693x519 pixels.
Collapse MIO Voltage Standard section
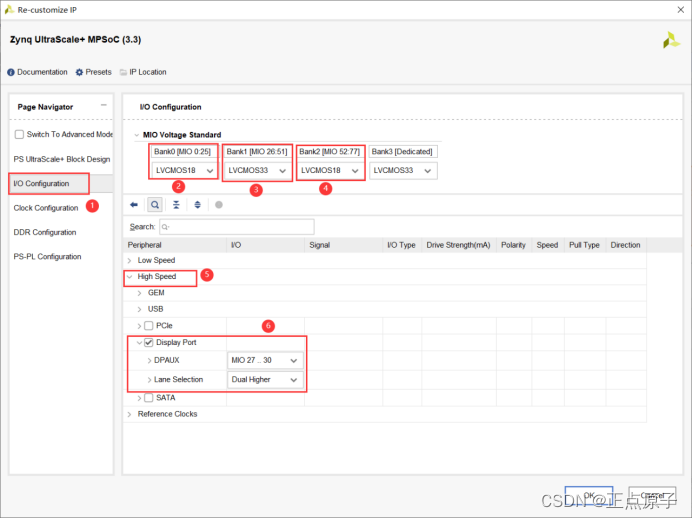click(137, 135)
